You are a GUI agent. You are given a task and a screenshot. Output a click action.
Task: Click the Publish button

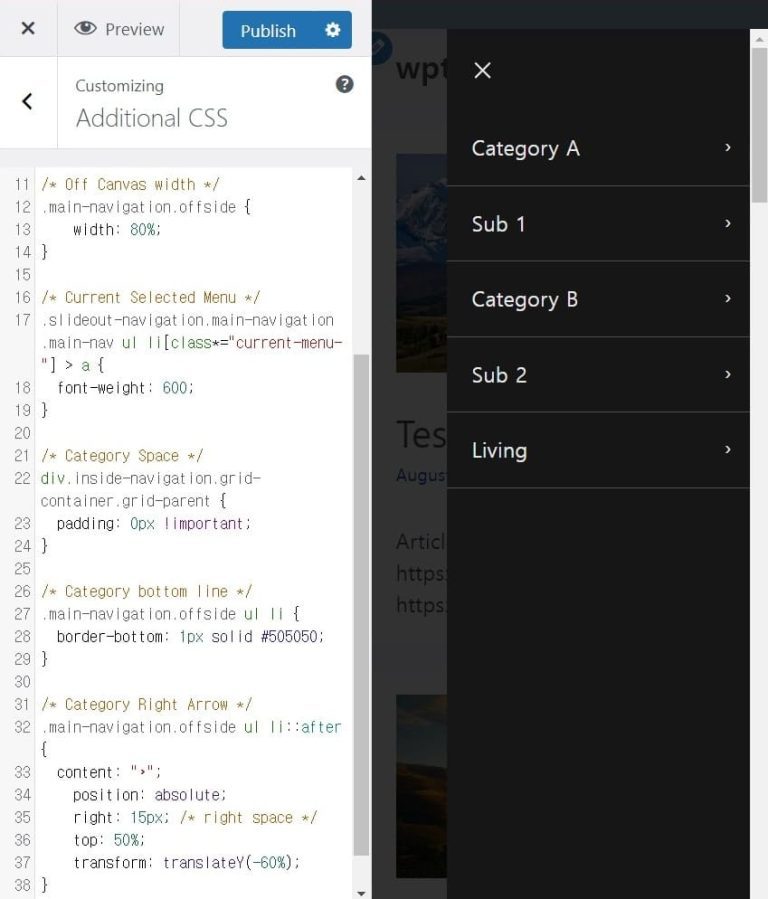tap(267, 30)
